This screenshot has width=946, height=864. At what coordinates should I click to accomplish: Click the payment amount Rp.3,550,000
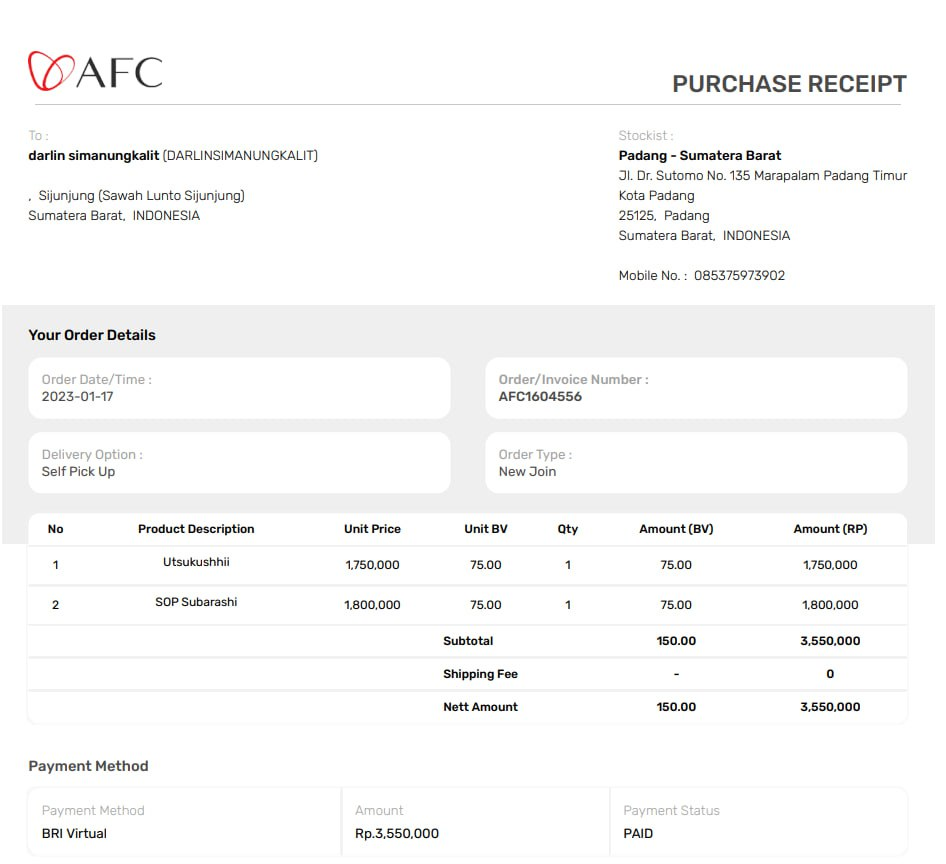[x=397, y=833]
